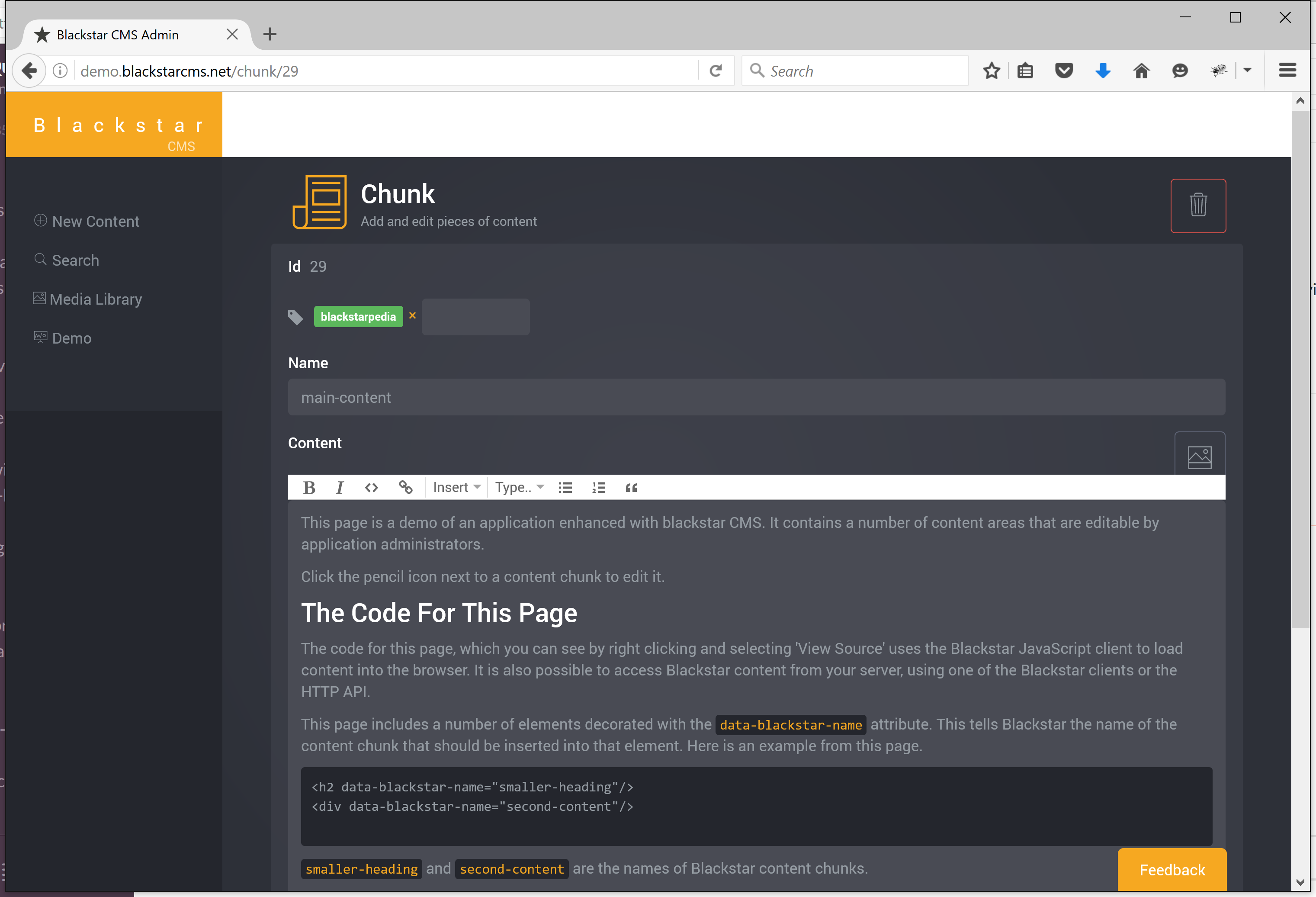Open Media Library in the sidebar

pos(87,299)
